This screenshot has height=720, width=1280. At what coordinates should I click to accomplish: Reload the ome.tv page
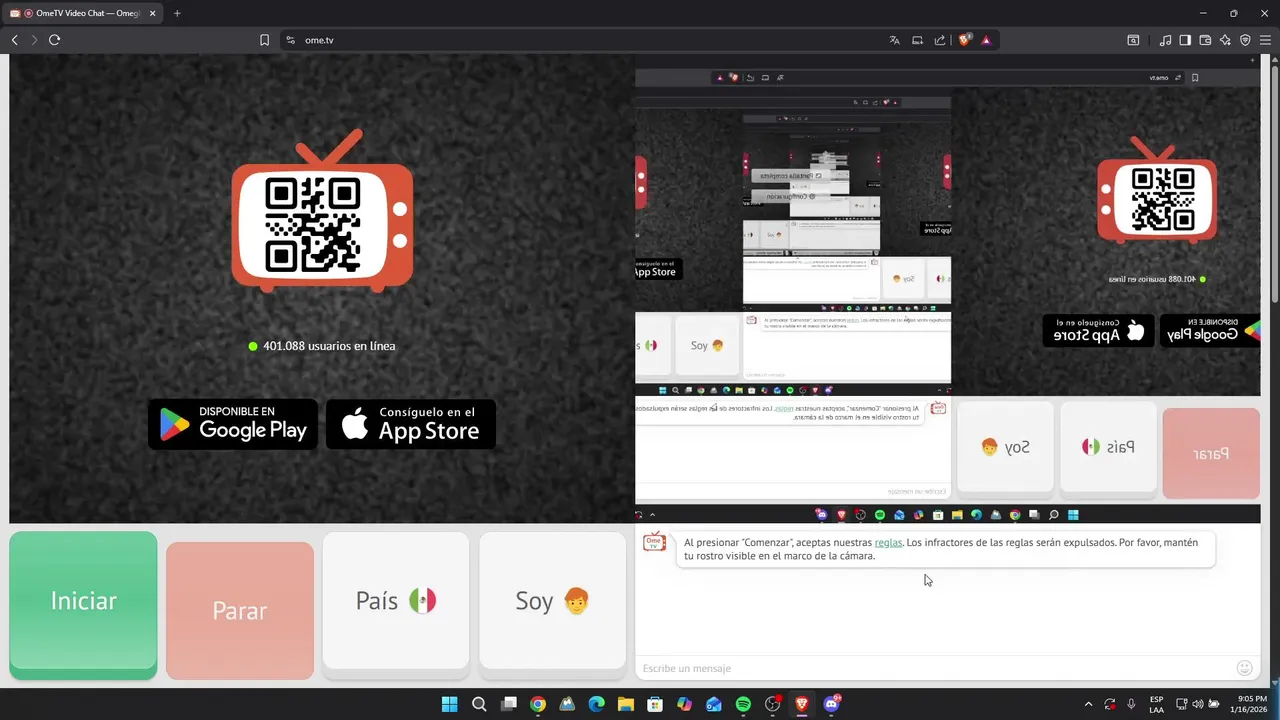(54, 40)
